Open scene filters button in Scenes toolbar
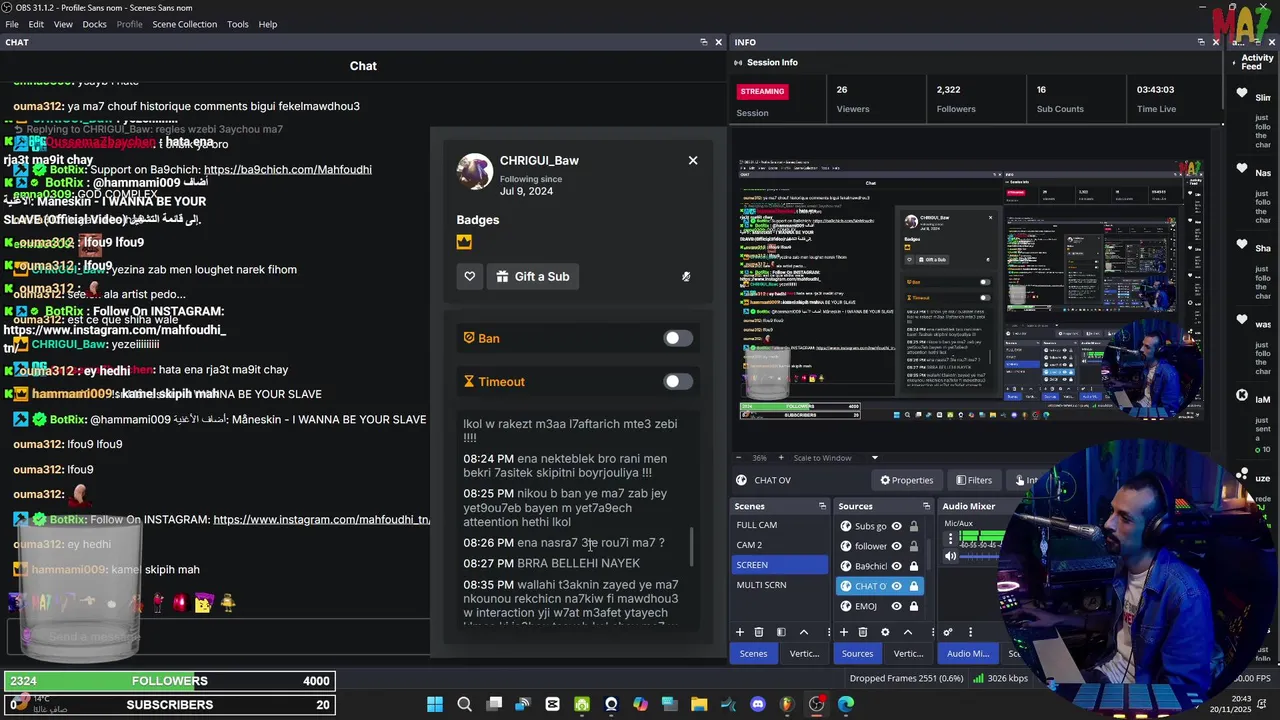 [x=781, y=632]
